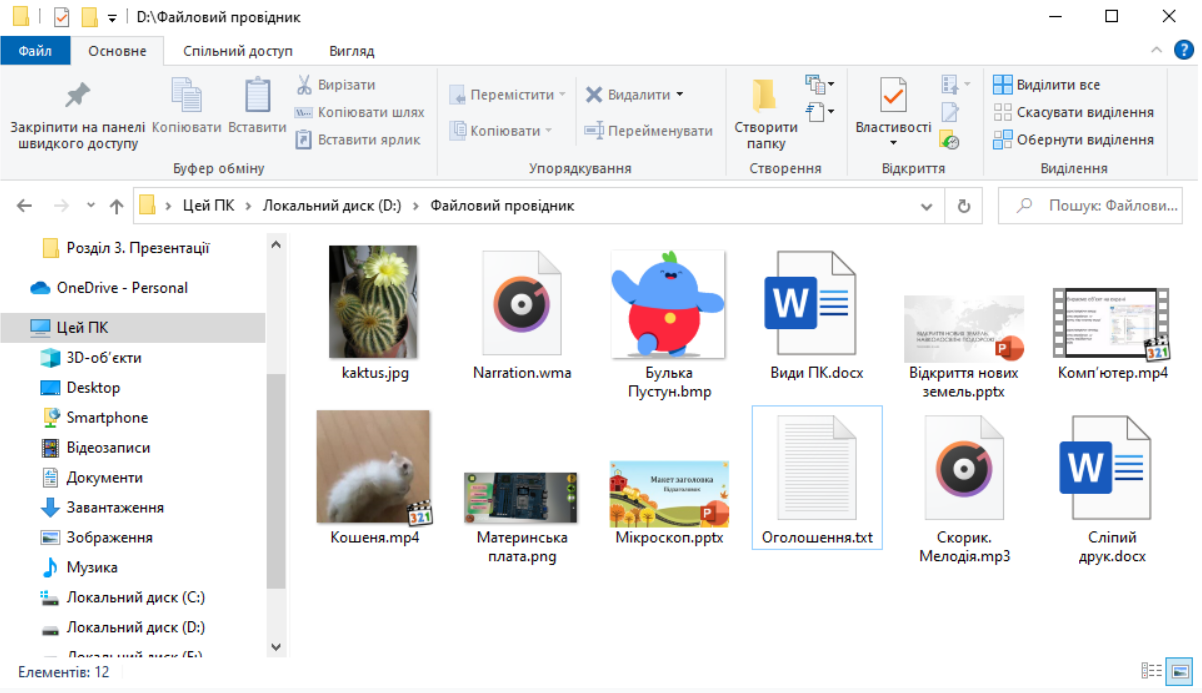Collapse the ribbon with chevron

1157,50
